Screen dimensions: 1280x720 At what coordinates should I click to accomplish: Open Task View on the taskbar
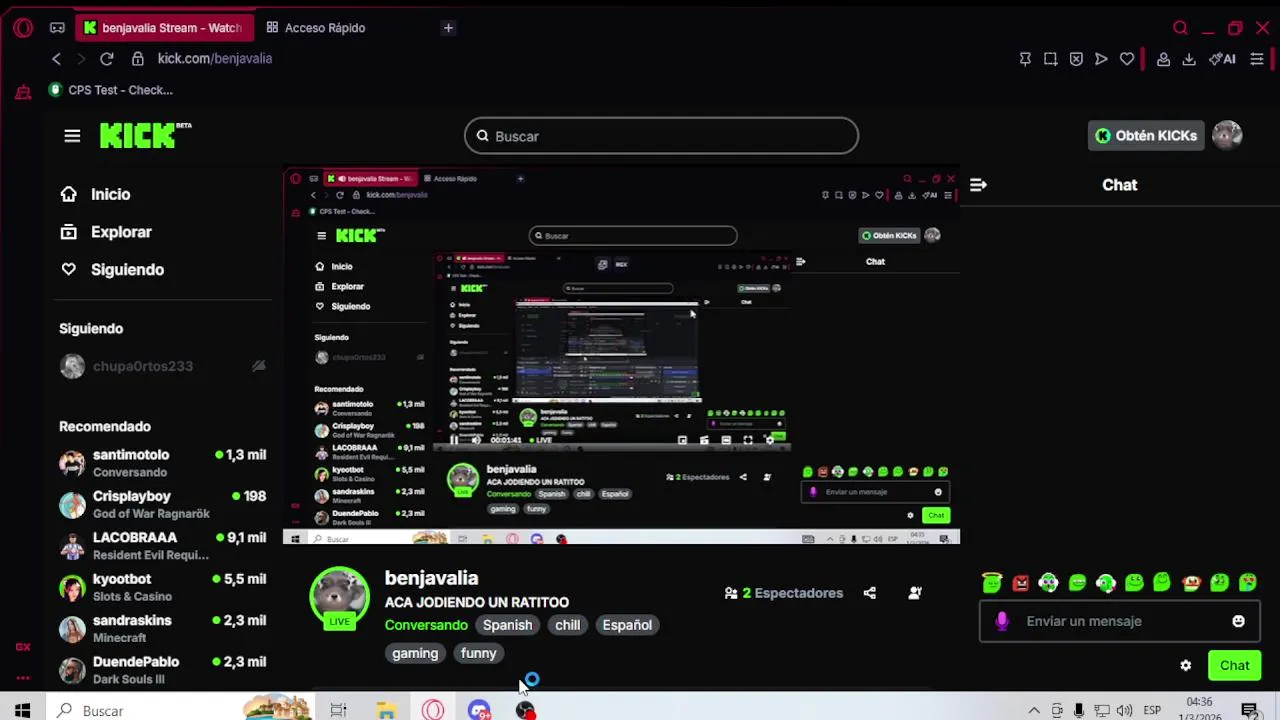pyautogui.click(x=339, y=710)
